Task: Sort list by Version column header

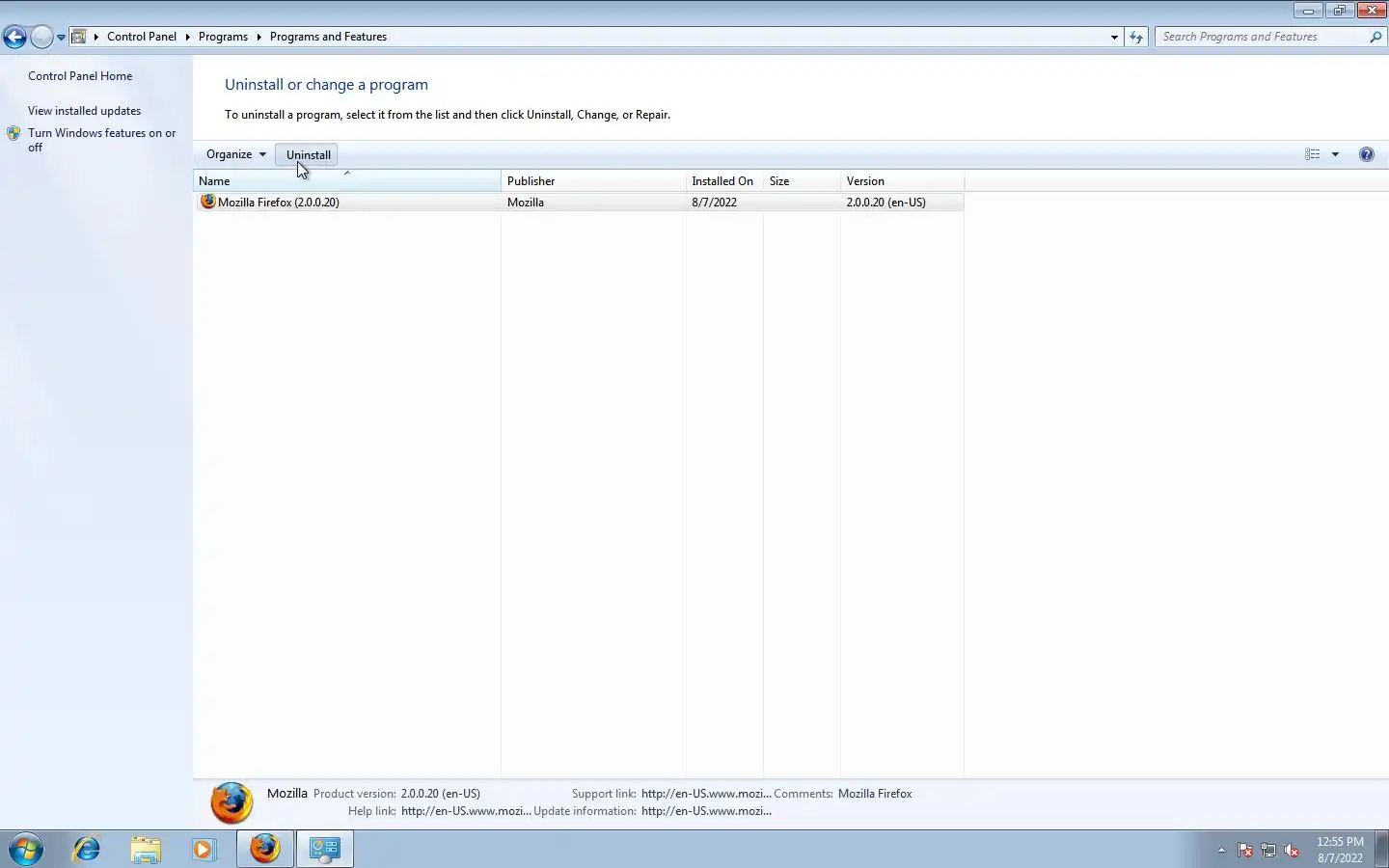Action: 902,181
